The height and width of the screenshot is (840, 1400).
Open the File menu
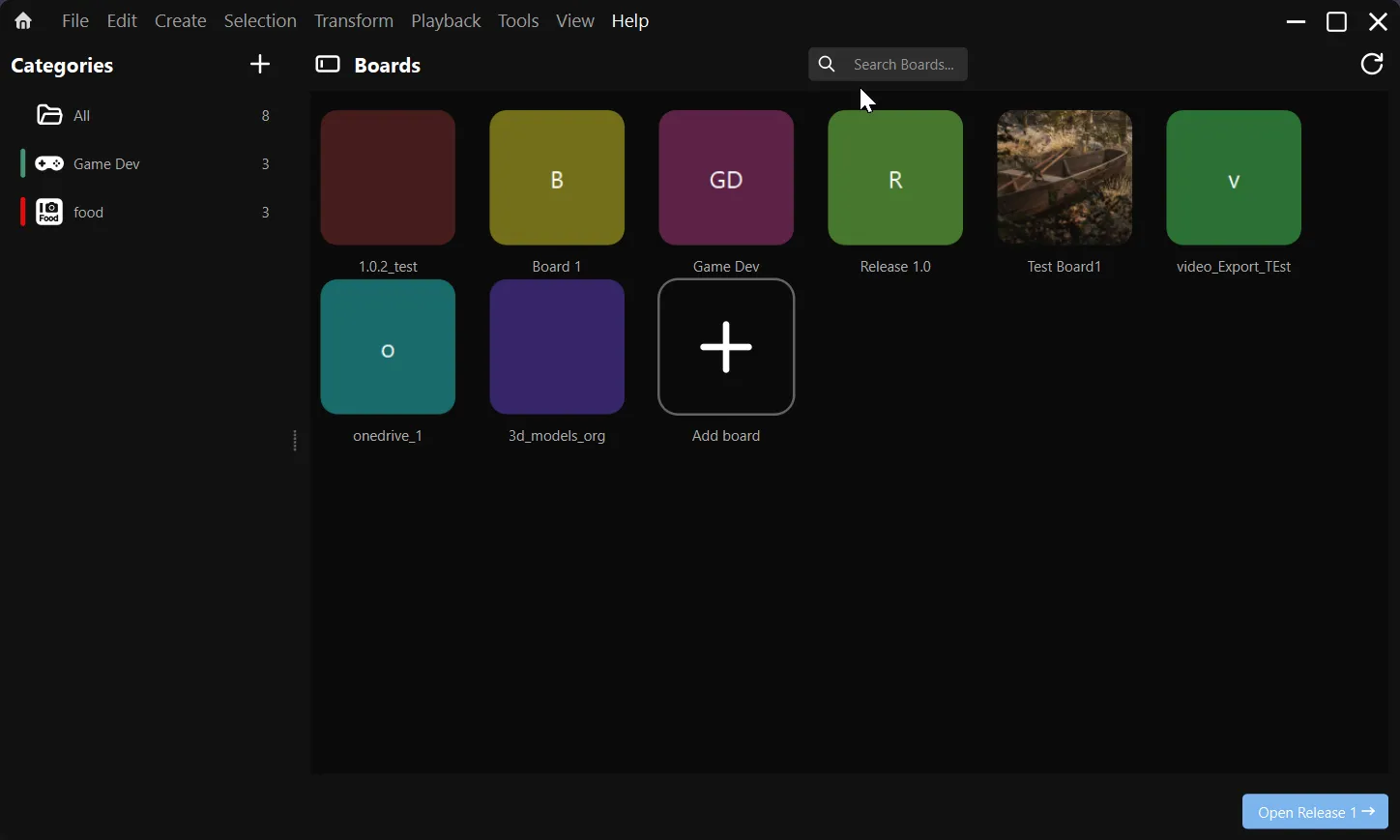coord(75,21)
